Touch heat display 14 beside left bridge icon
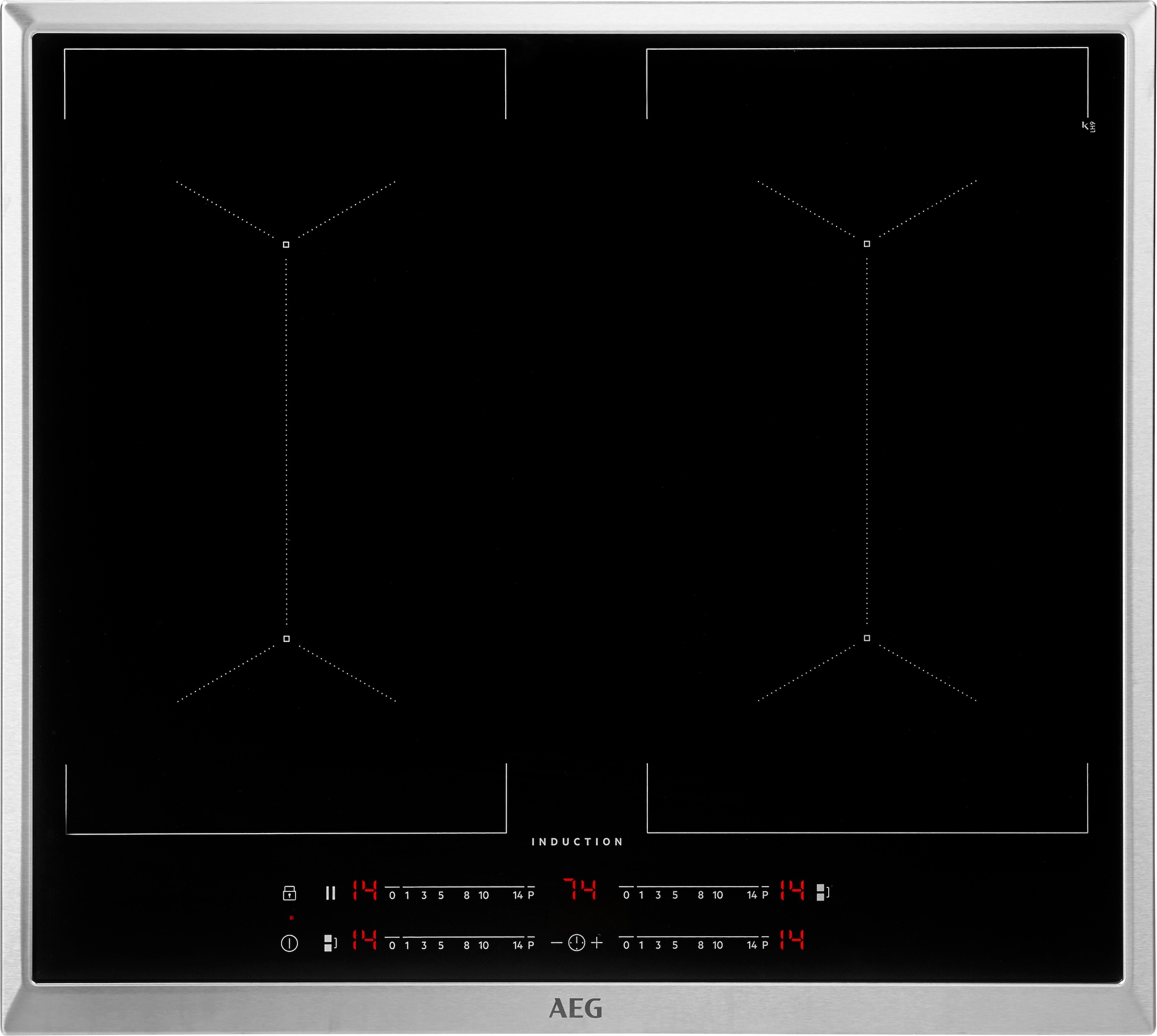The width and height of the screenshot is (1157, 1036). pos(364,940)
